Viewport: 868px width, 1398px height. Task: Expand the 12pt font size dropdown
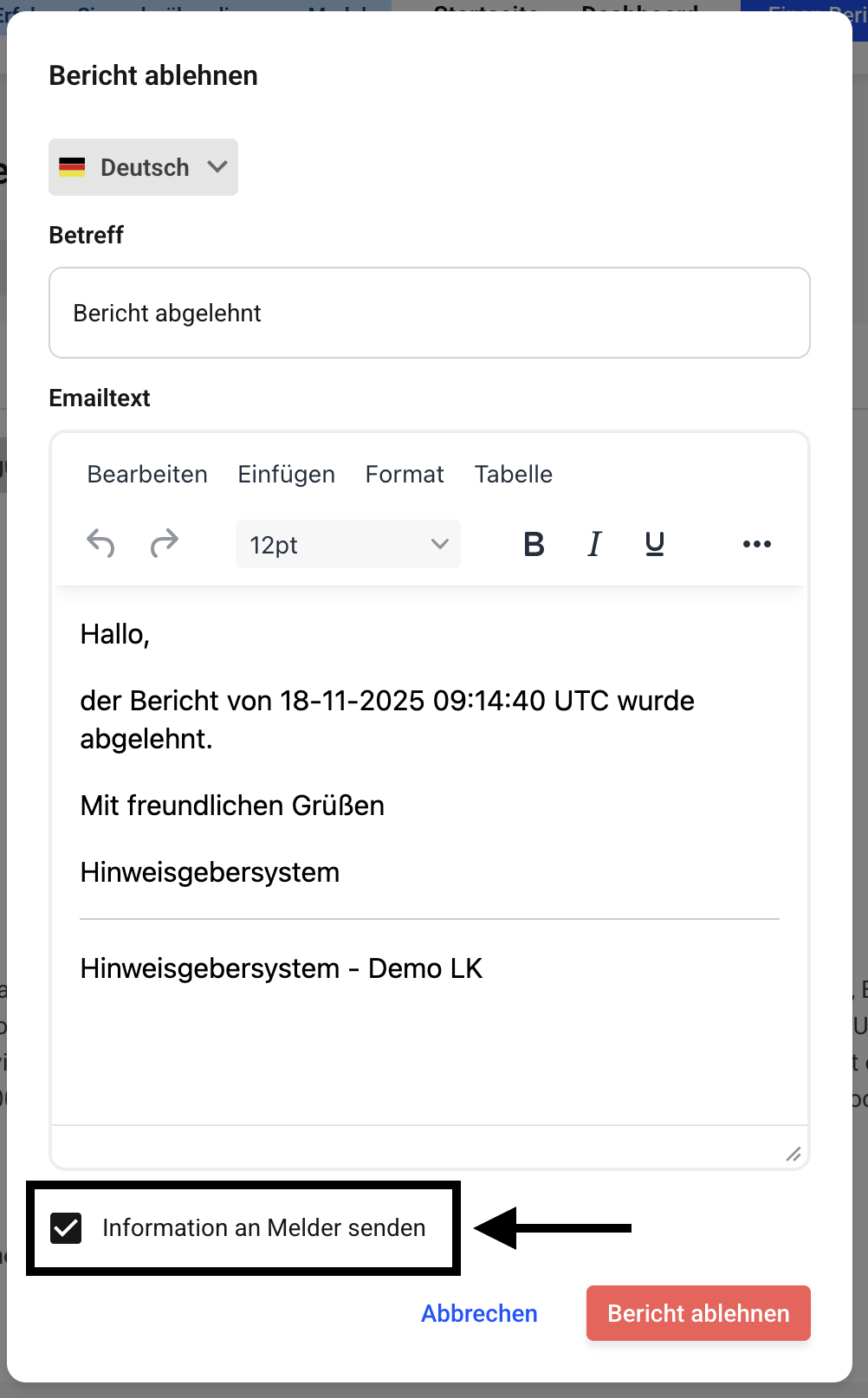(347, 544)
